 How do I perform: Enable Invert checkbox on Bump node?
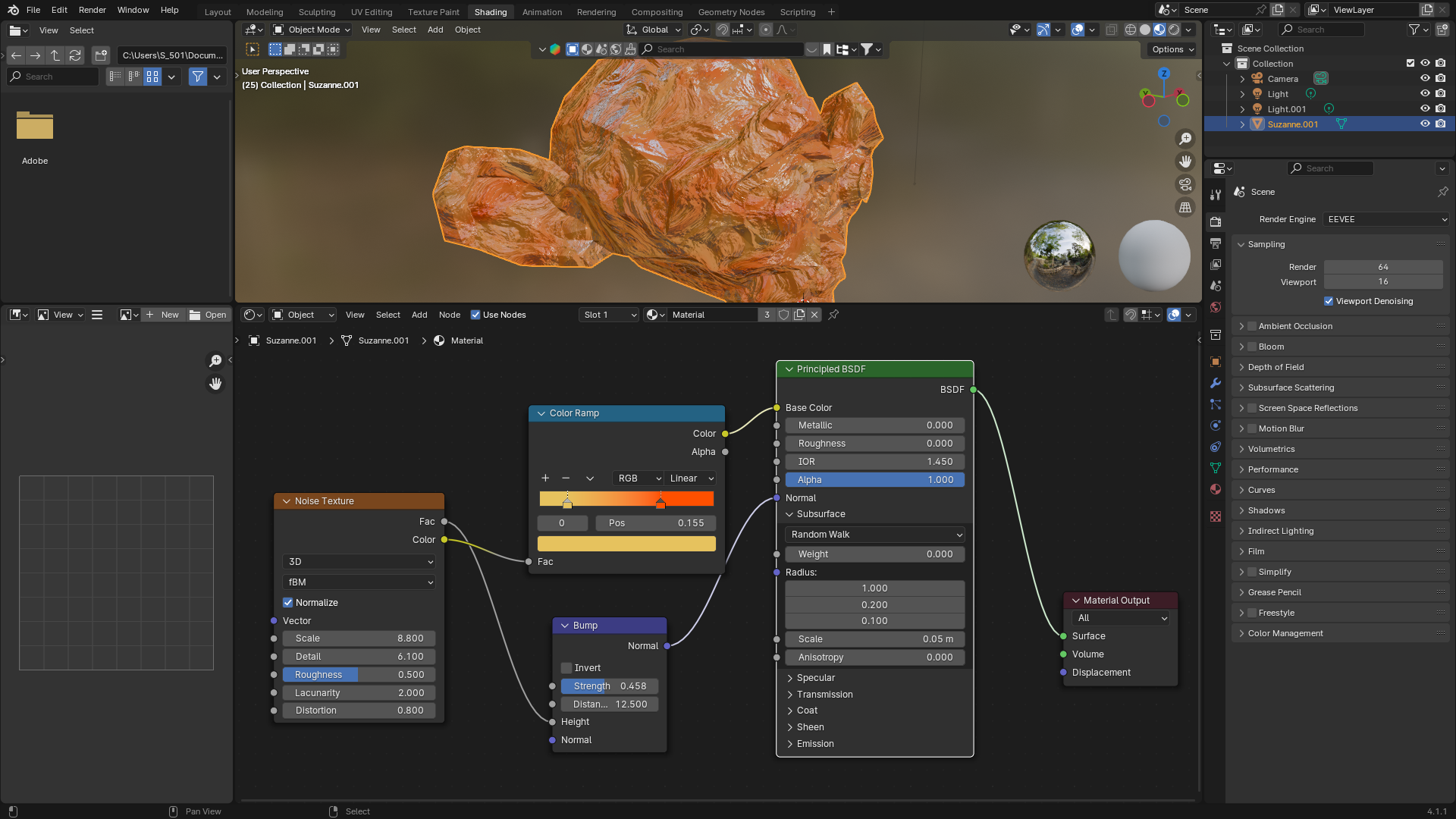[x=566, y=668]
